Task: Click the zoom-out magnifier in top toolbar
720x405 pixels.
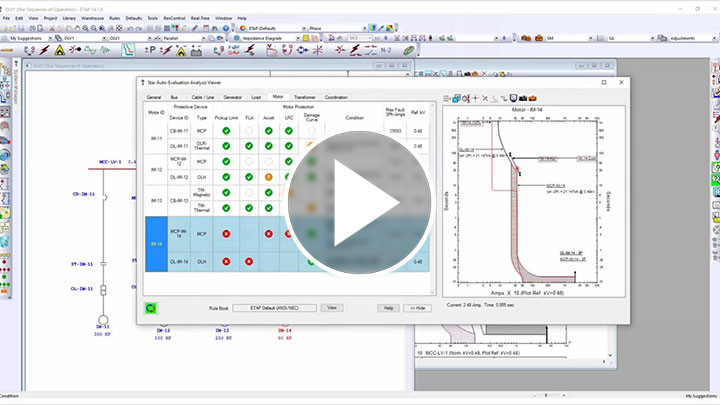Action: pyautogui.click(x=94, y=28)
